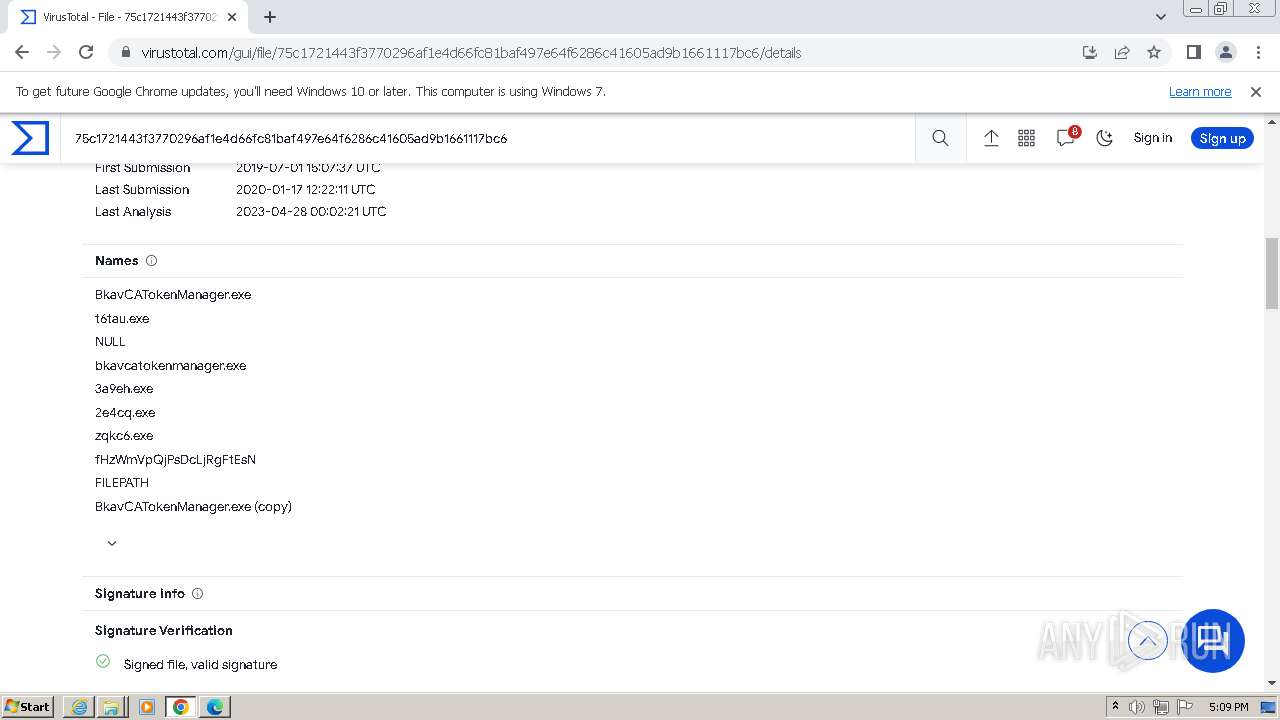Click the hash search input field

click(490, 138)
